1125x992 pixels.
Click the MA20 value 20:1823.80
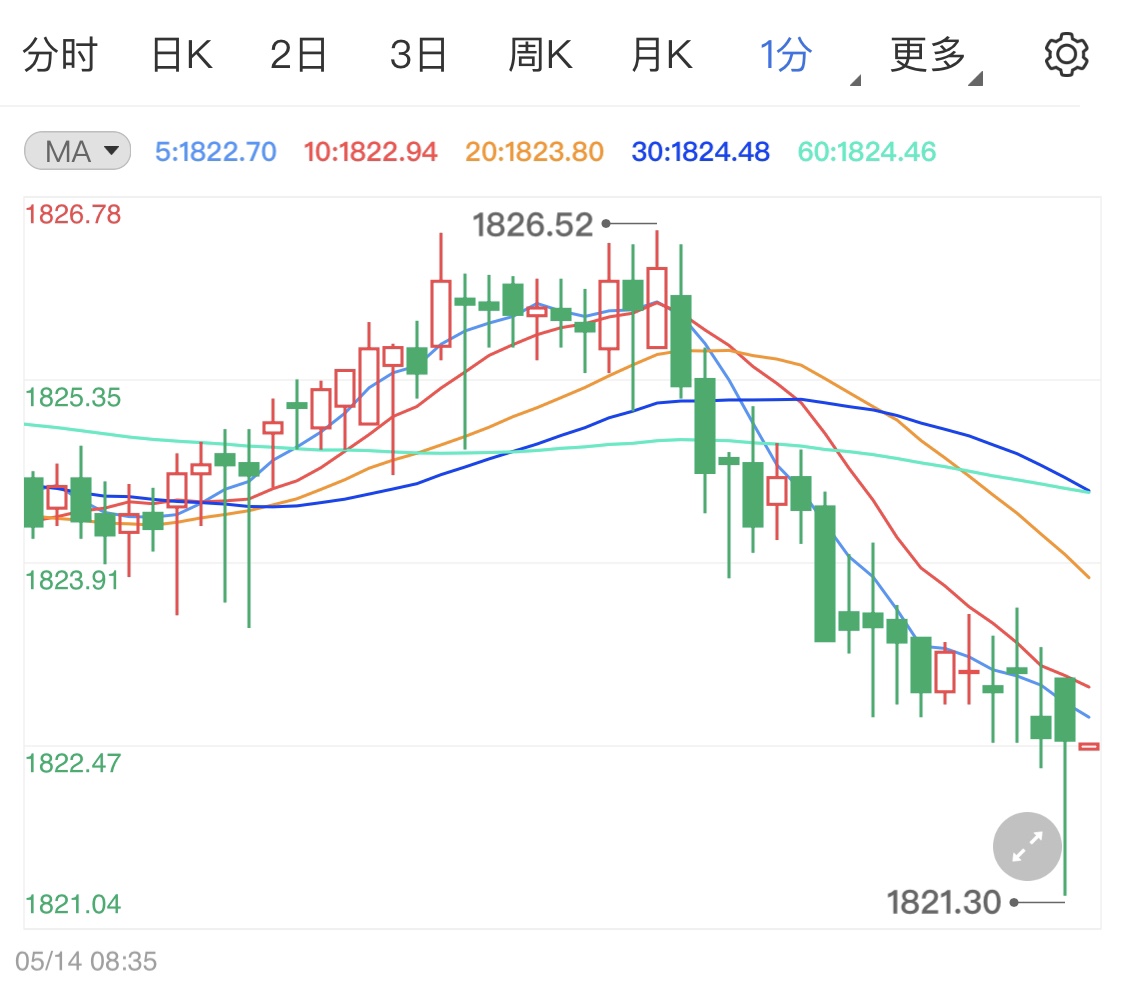tap(535, 151)
